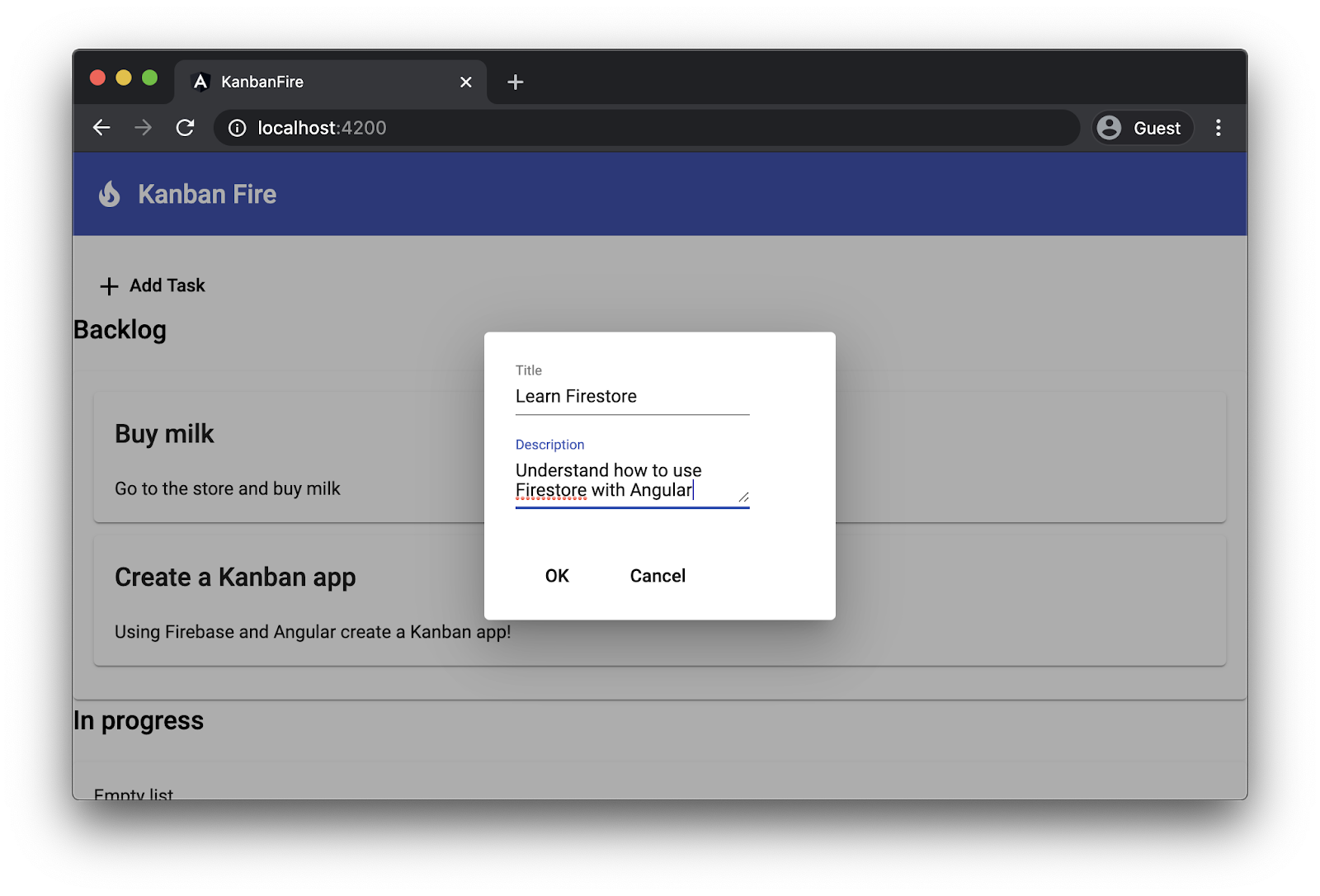
Task: Click the Angular favicon on the browser tab
Action: click(x=200, y=82)
